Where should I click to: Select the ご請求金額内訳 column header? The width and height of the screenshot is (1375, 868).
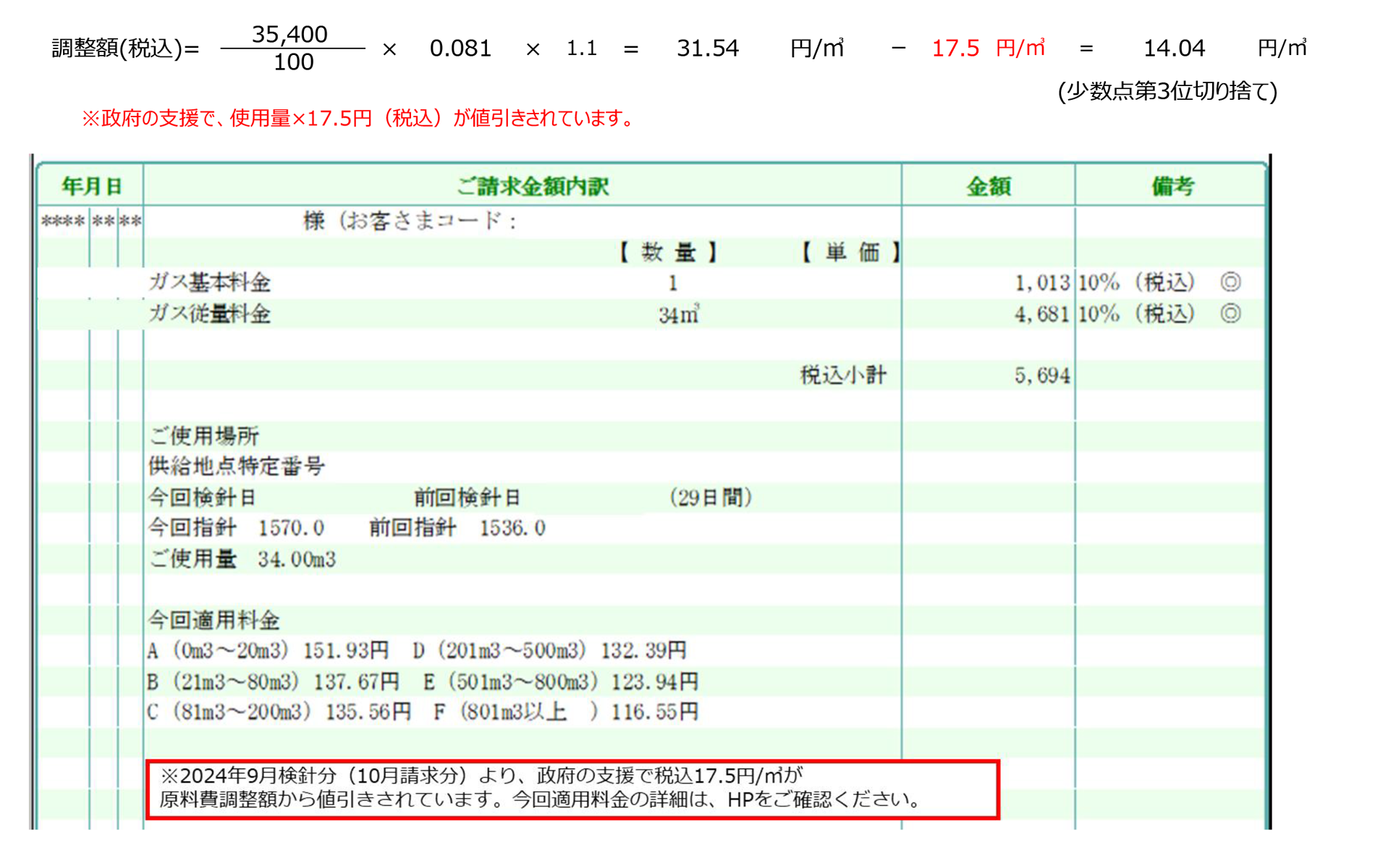pos(532,187)
